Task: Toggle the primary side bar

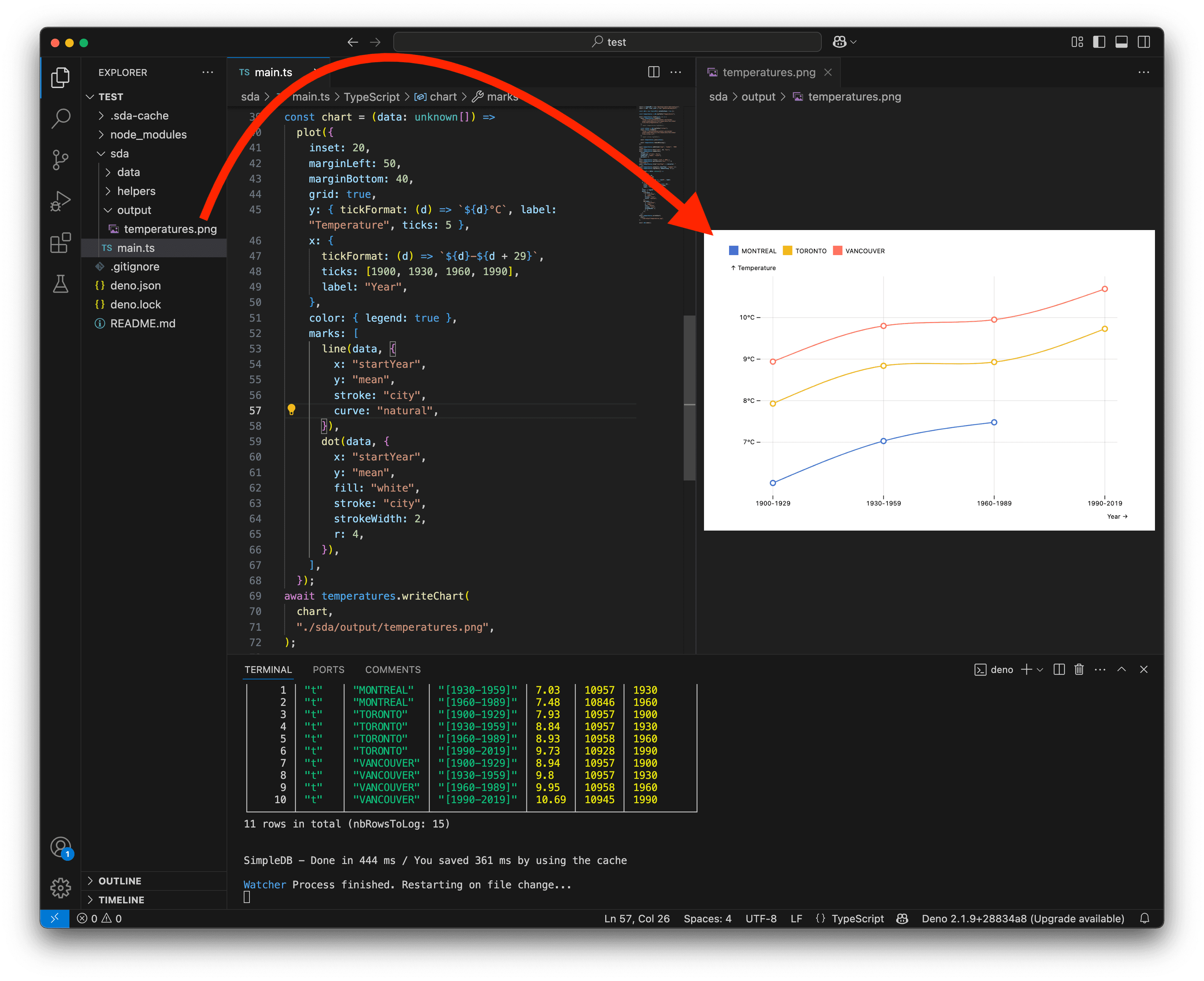Action: (1099, 42)
